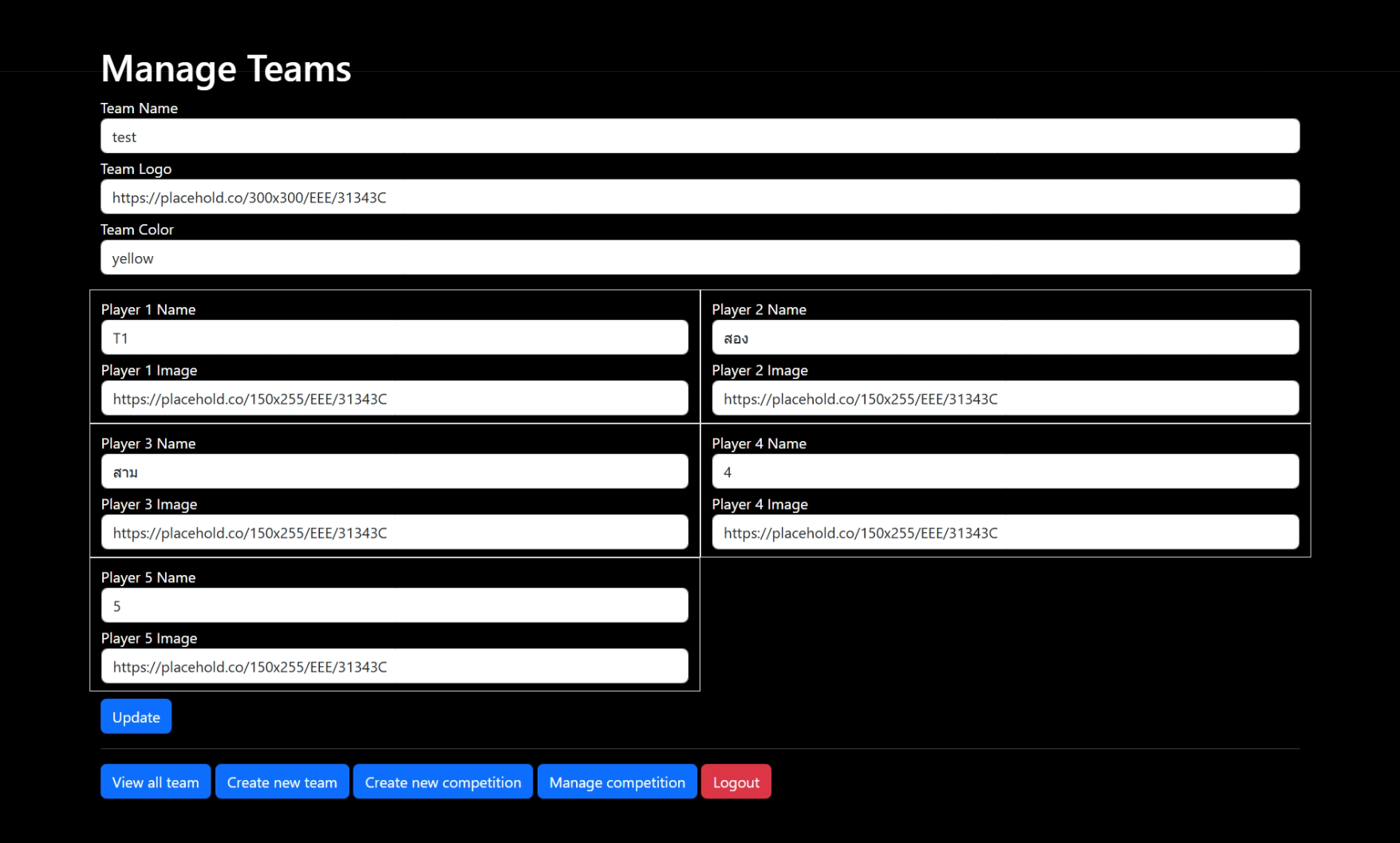Select the Player 3 Image URL field
This screenshot has width=1400, height=843.
394,532
